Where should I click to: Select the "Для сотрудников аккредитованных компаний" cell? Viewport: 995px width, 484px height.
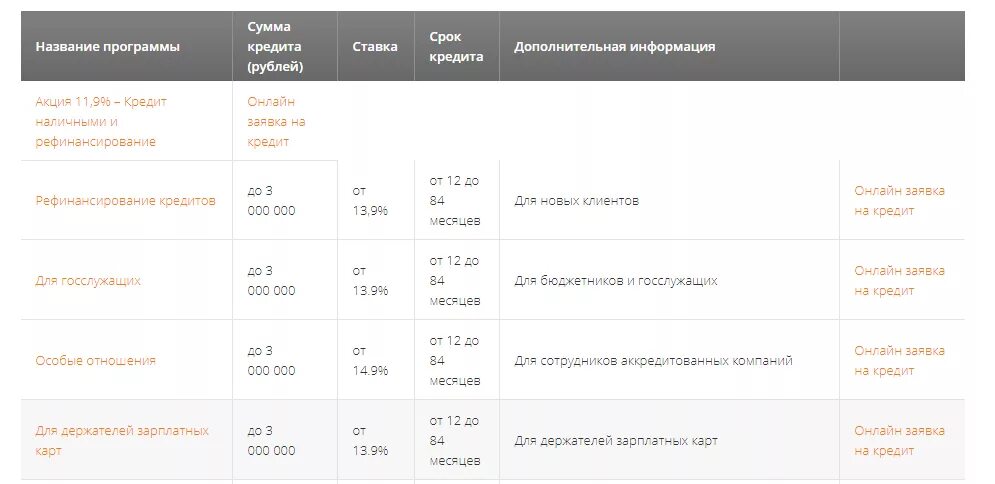point(653,360)
